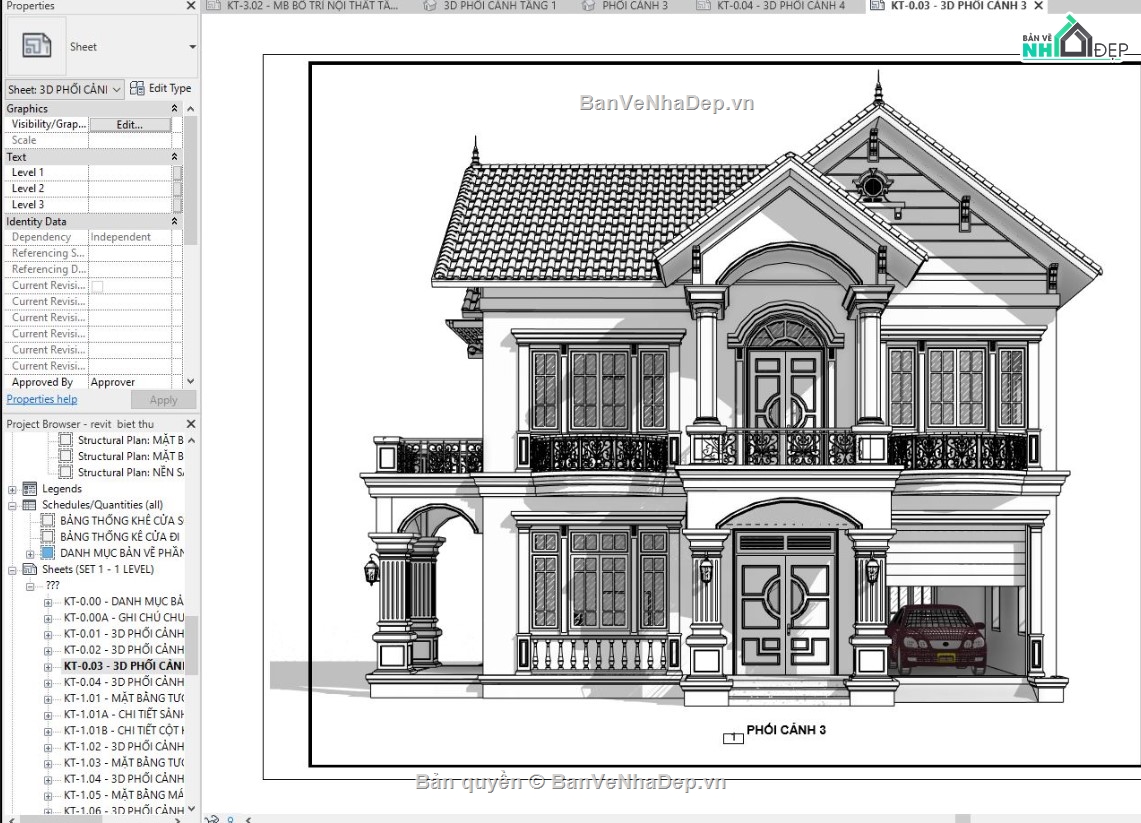Open the Properties help link
The image size is (1141, 823).
coord(41,399)
